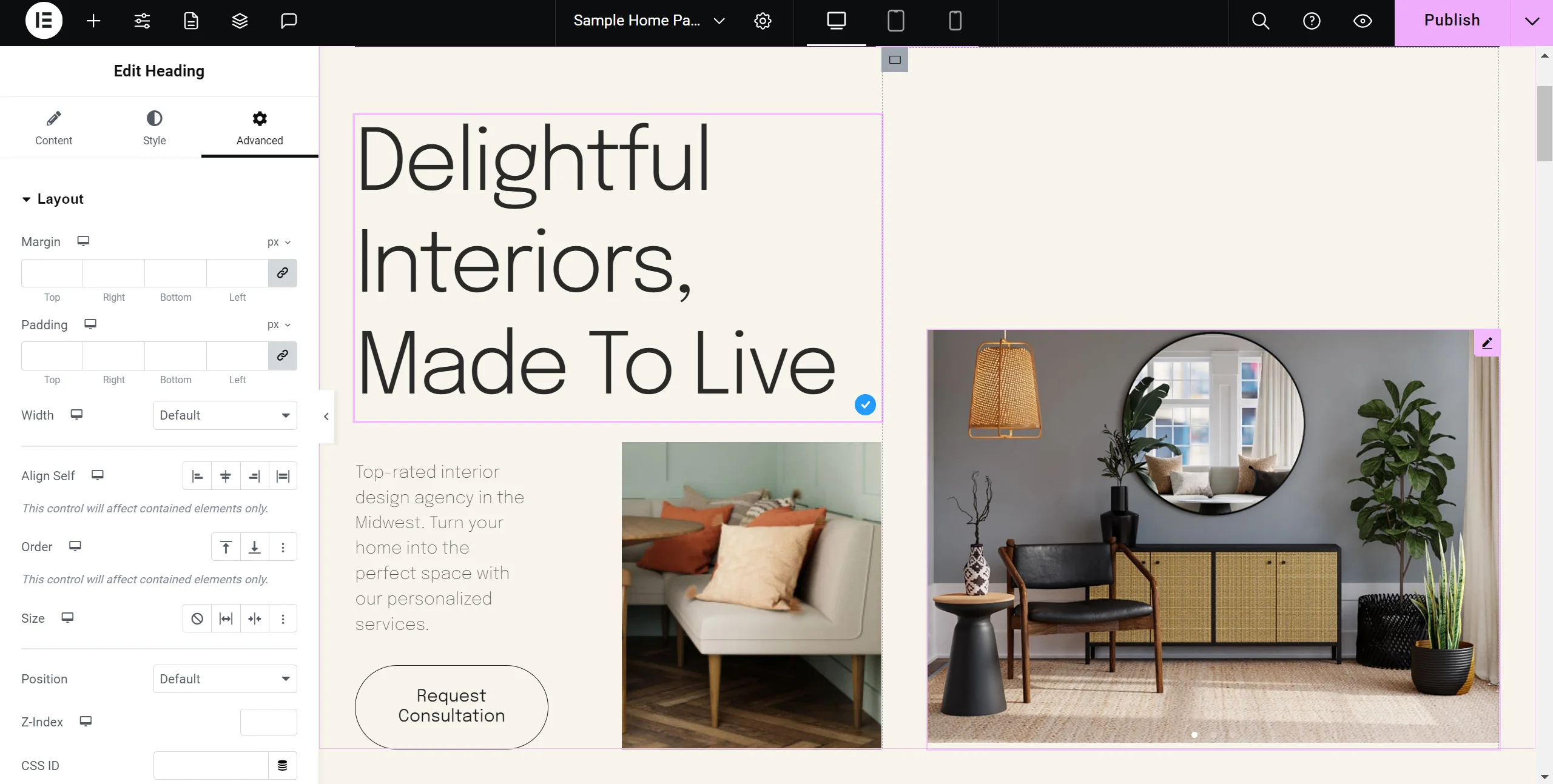
Task: Click the Z-Index input field
Action: click(x=268, y=721)
